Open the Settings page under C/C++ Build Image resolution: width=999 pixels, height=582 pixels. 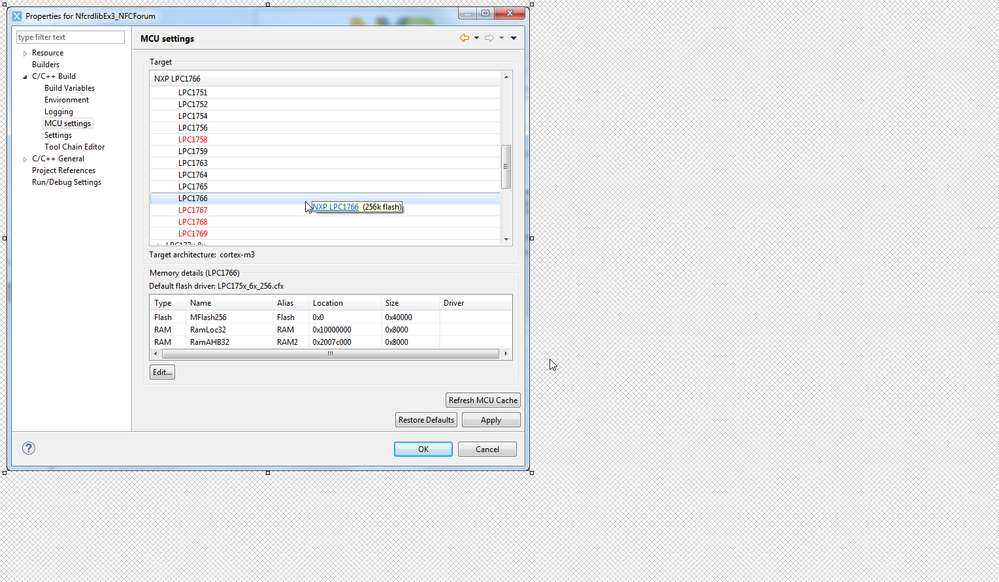(x=58, y=135)
